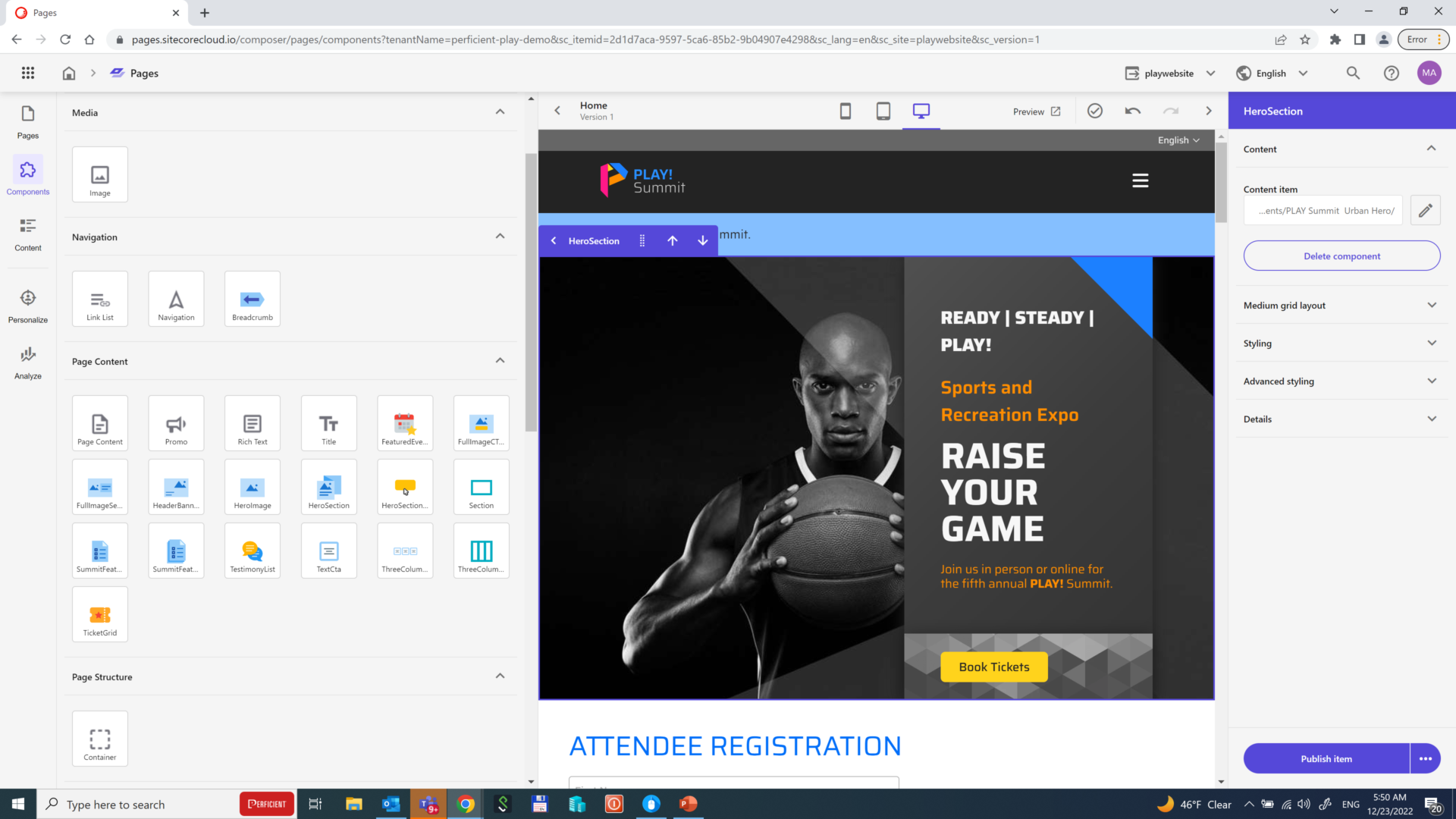1456x819 pixels.
Task: Click the undo icon in editor toolbar
Action: [1132, 111]
